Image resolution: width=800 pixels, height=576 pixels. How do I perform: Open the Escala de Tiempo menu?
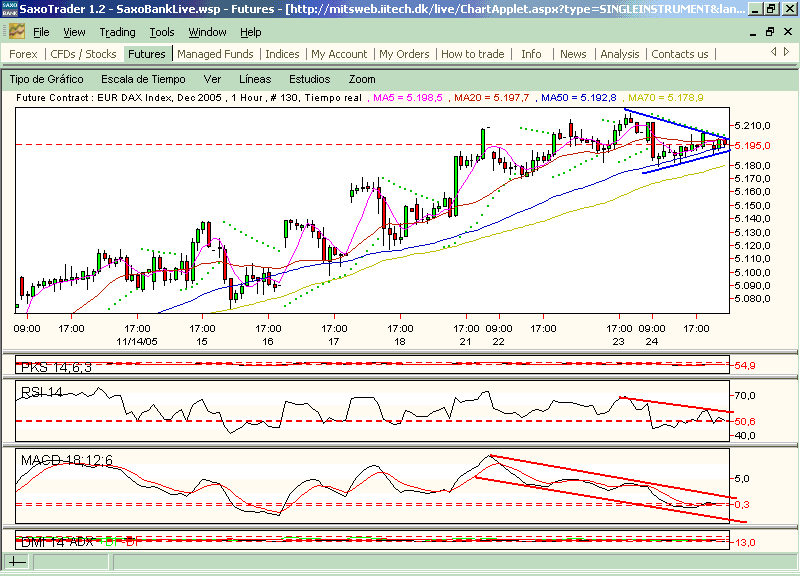coord(143,80)
